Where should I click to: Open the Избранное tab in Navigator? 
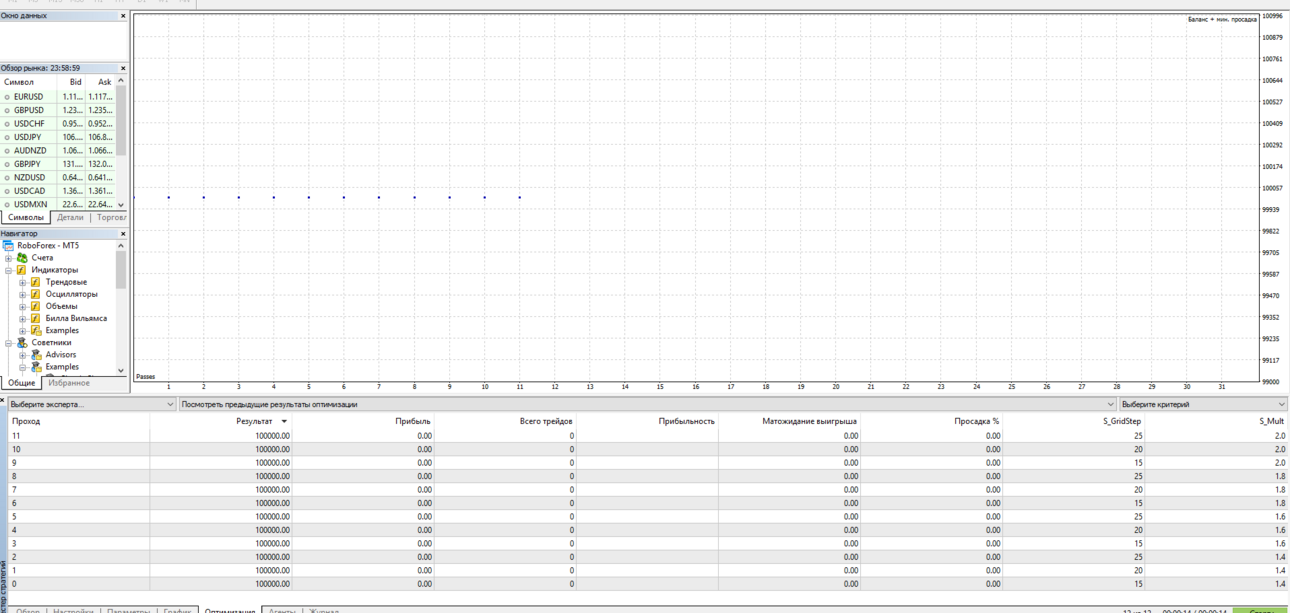(x=69, y=383)
